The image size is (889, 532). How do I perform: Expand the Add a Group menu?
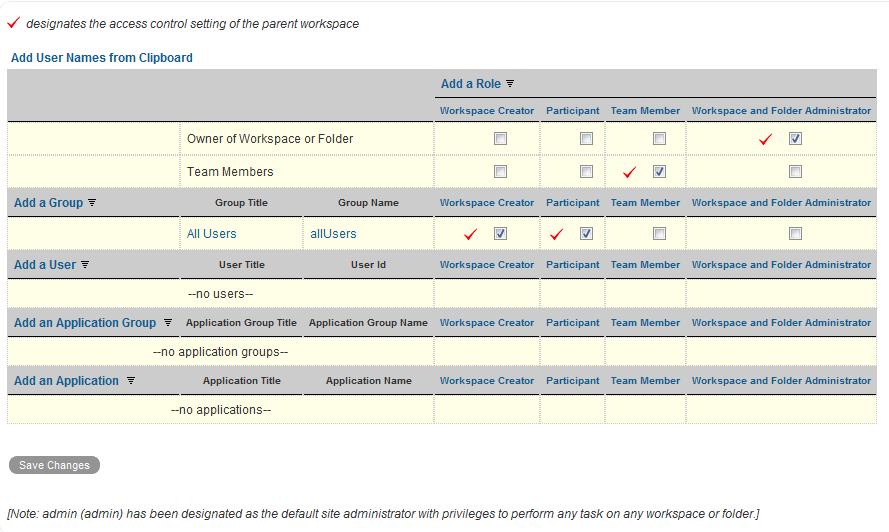[48, 203]
